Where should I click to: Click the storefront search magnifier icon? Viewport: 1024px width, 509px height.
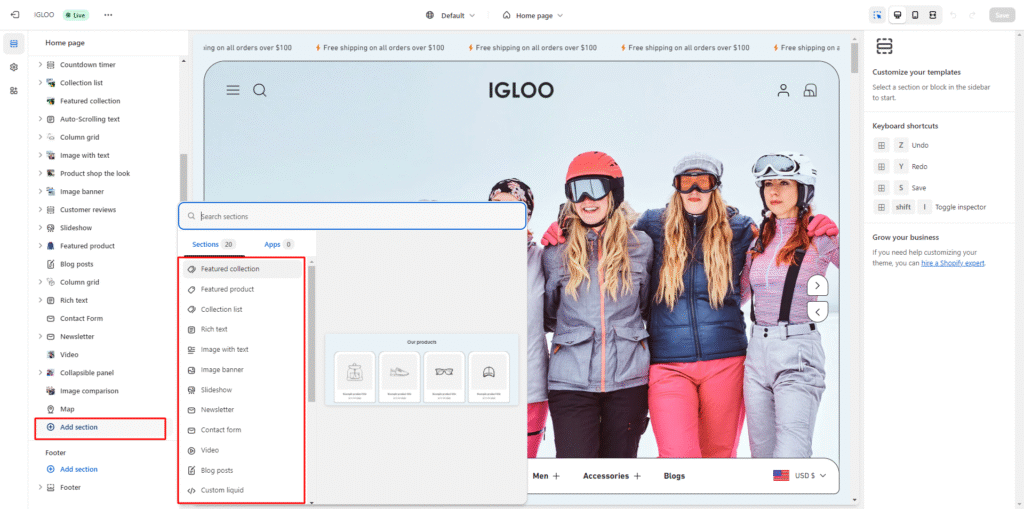[260, 90]
